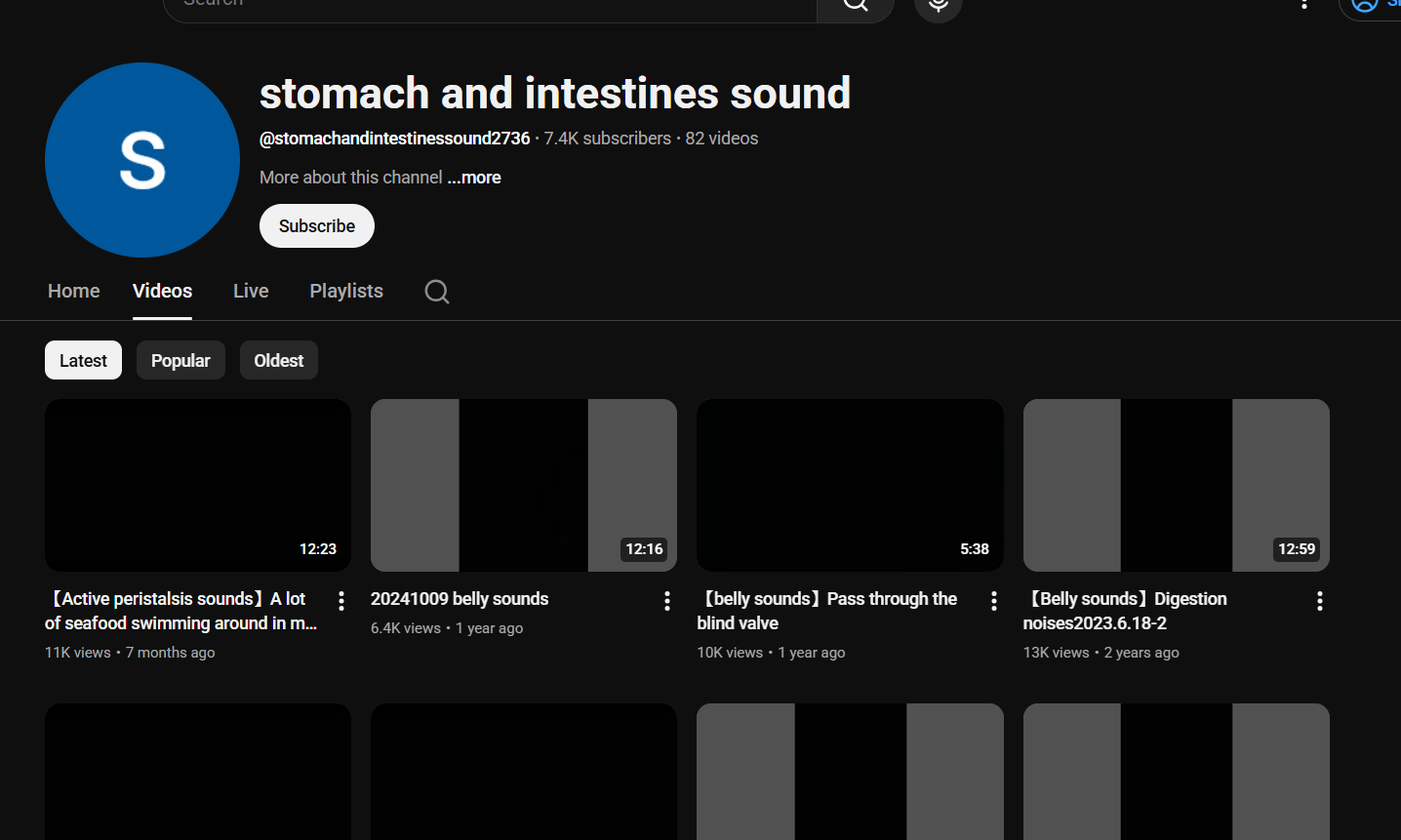Open the Playlists tab

345,291
